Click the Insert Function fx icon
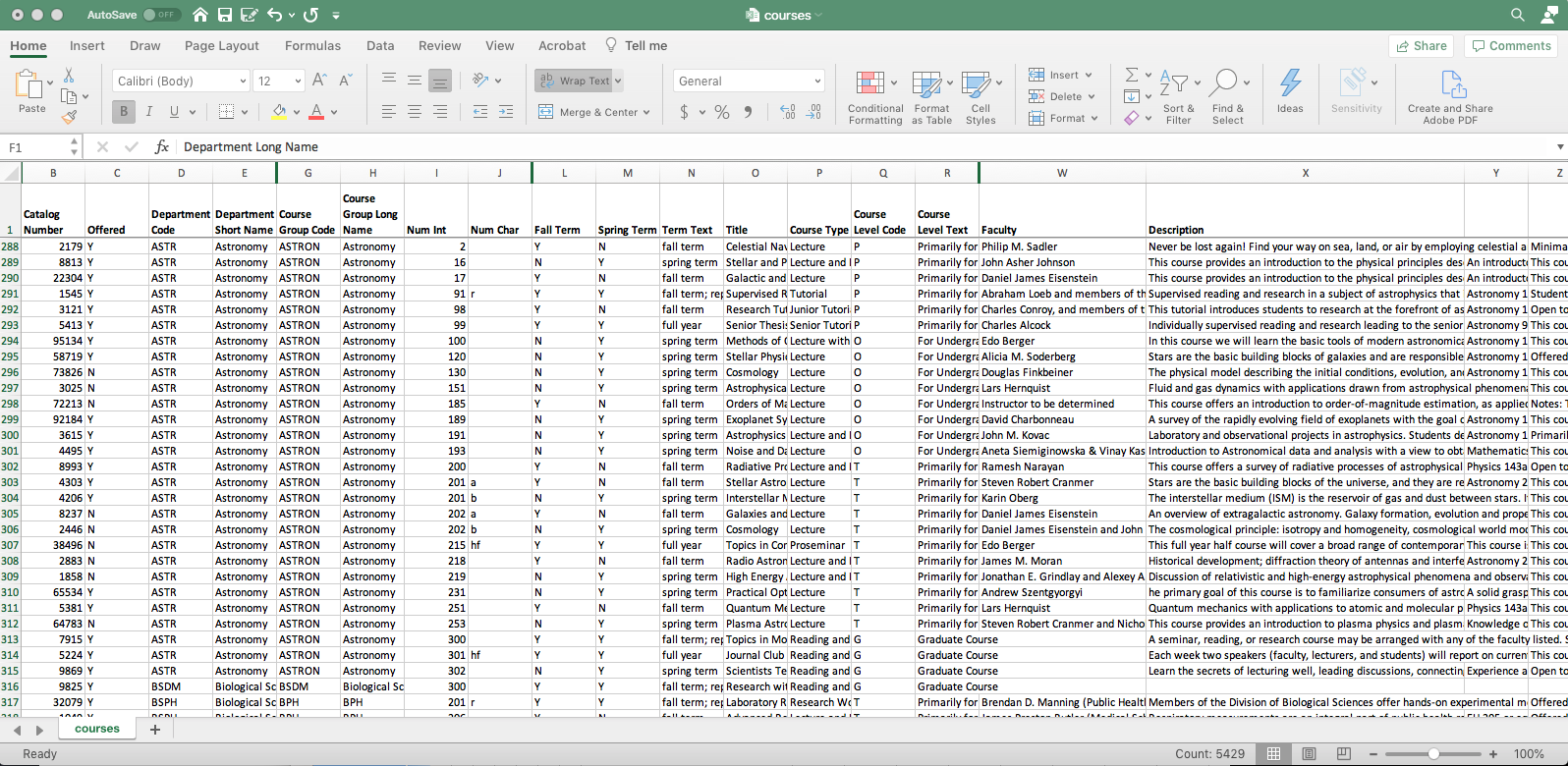 162,147
